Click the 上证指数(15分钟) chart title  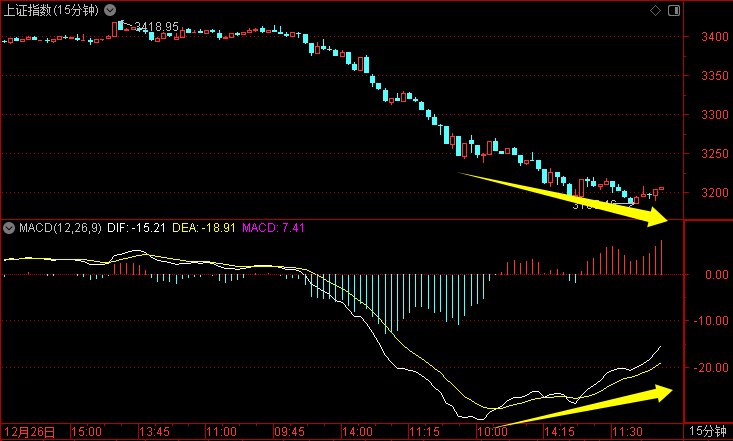(x=50, y=11)
